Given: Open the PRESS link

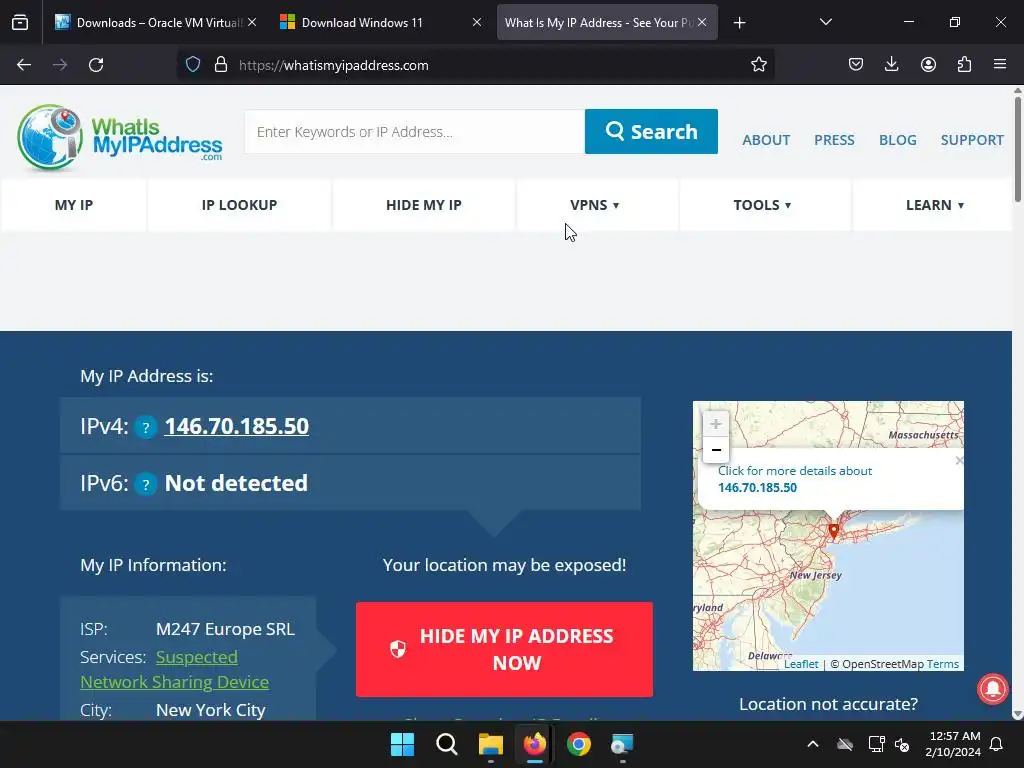Looking at the screenshot, I should 834,140.
